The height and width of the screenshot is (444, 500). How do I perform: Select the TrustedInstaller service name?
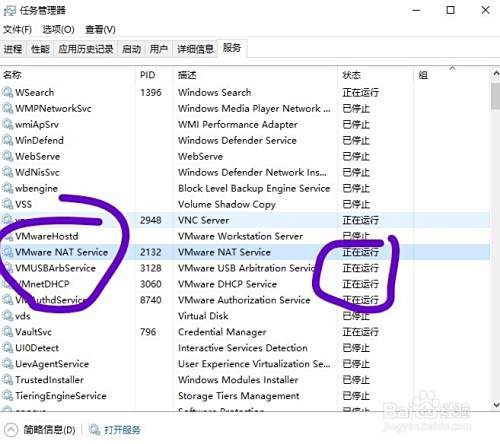coord(49,380)
